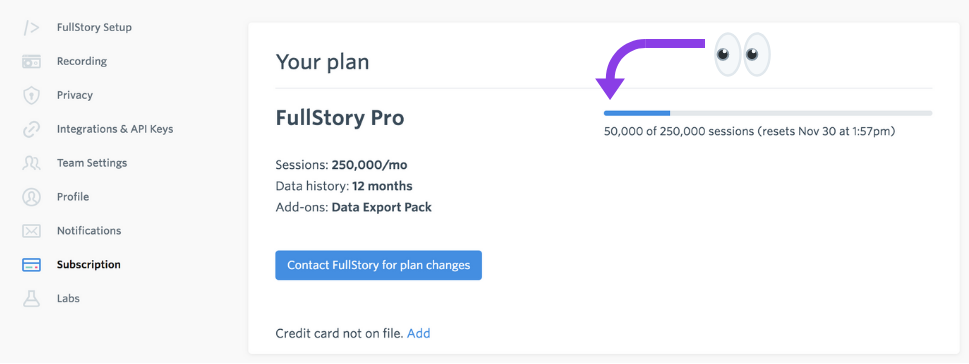Click the Labs flask icon

(x=31, y=298)
